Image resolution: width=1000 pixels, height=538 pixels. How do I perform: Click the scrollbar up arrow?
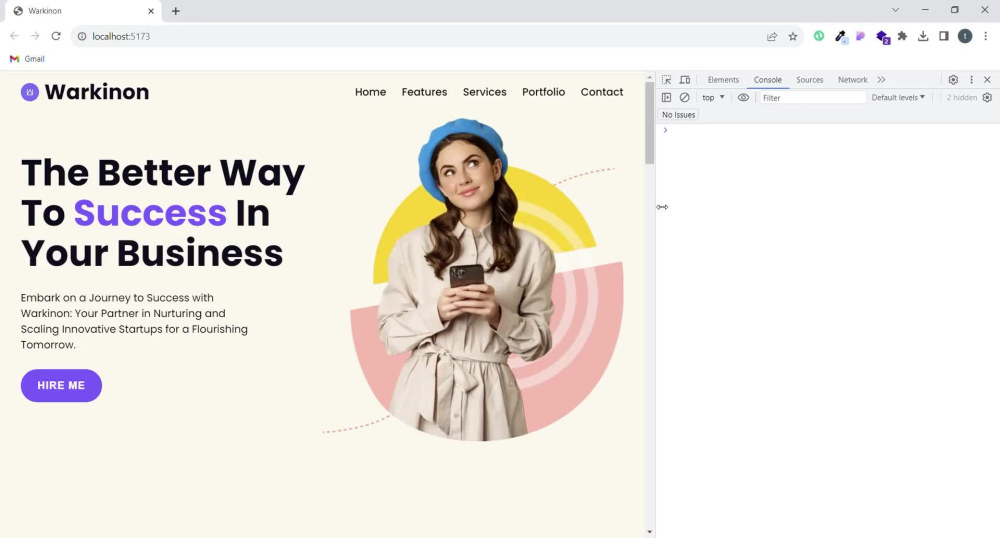click(x=650, y=78)
